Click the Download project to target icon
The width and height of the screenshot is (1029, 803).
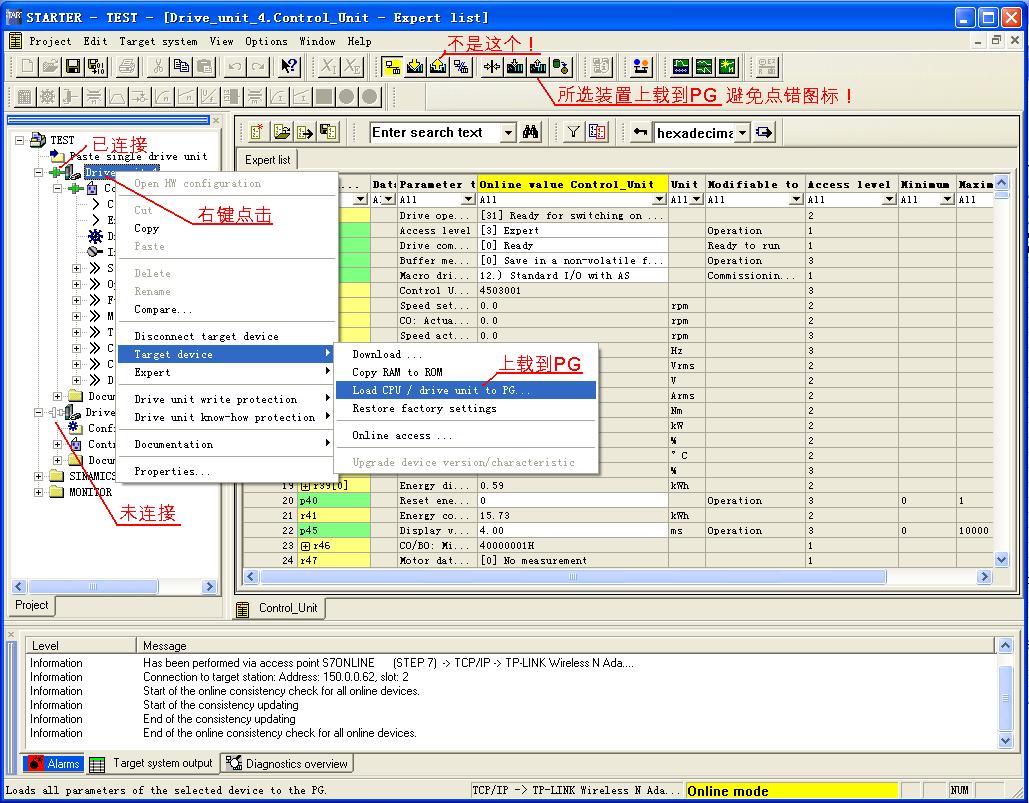415,66
